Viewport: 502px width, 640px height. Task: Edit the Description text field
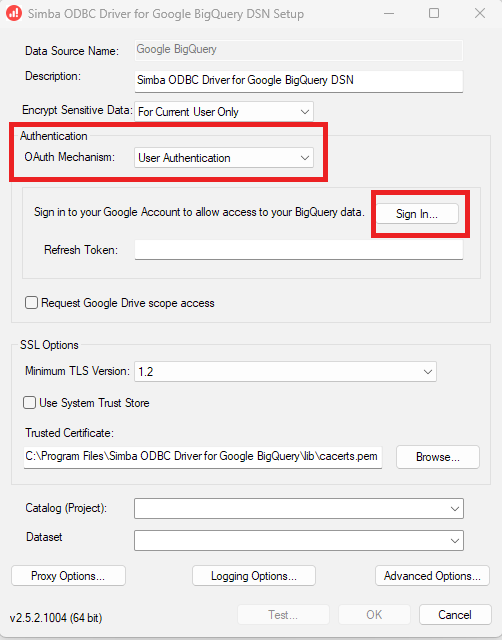[x=299, y=81]
